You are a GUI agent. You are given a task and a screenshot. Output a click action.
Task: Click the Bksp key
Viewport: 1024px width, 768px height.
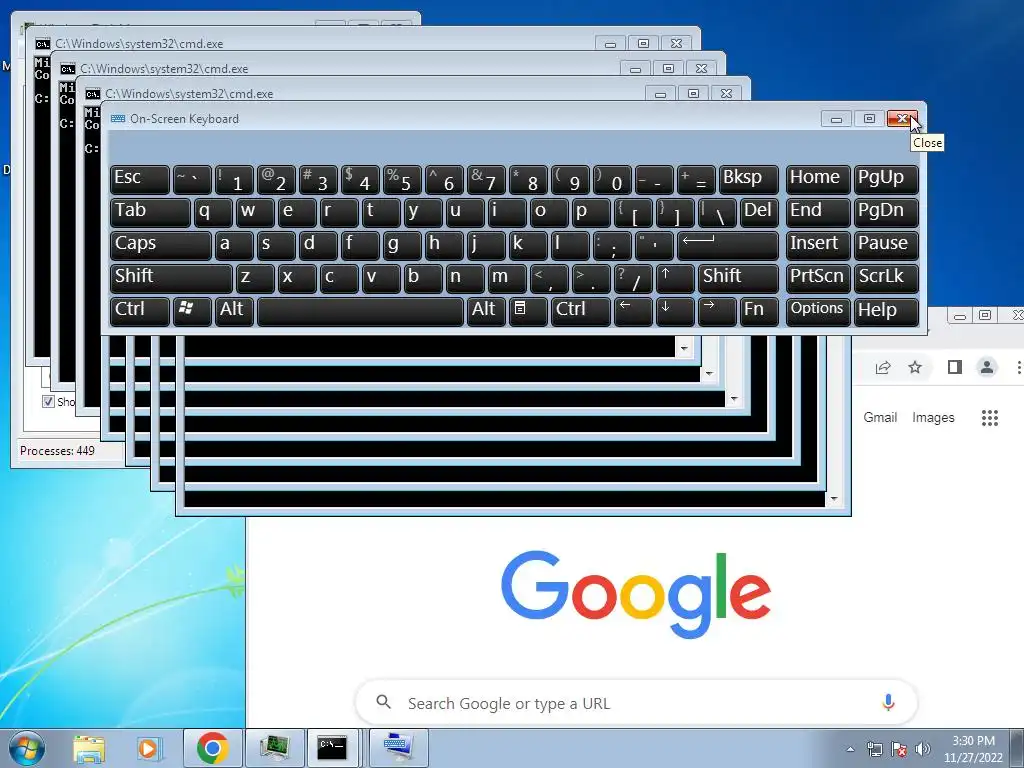coord(749,180)
